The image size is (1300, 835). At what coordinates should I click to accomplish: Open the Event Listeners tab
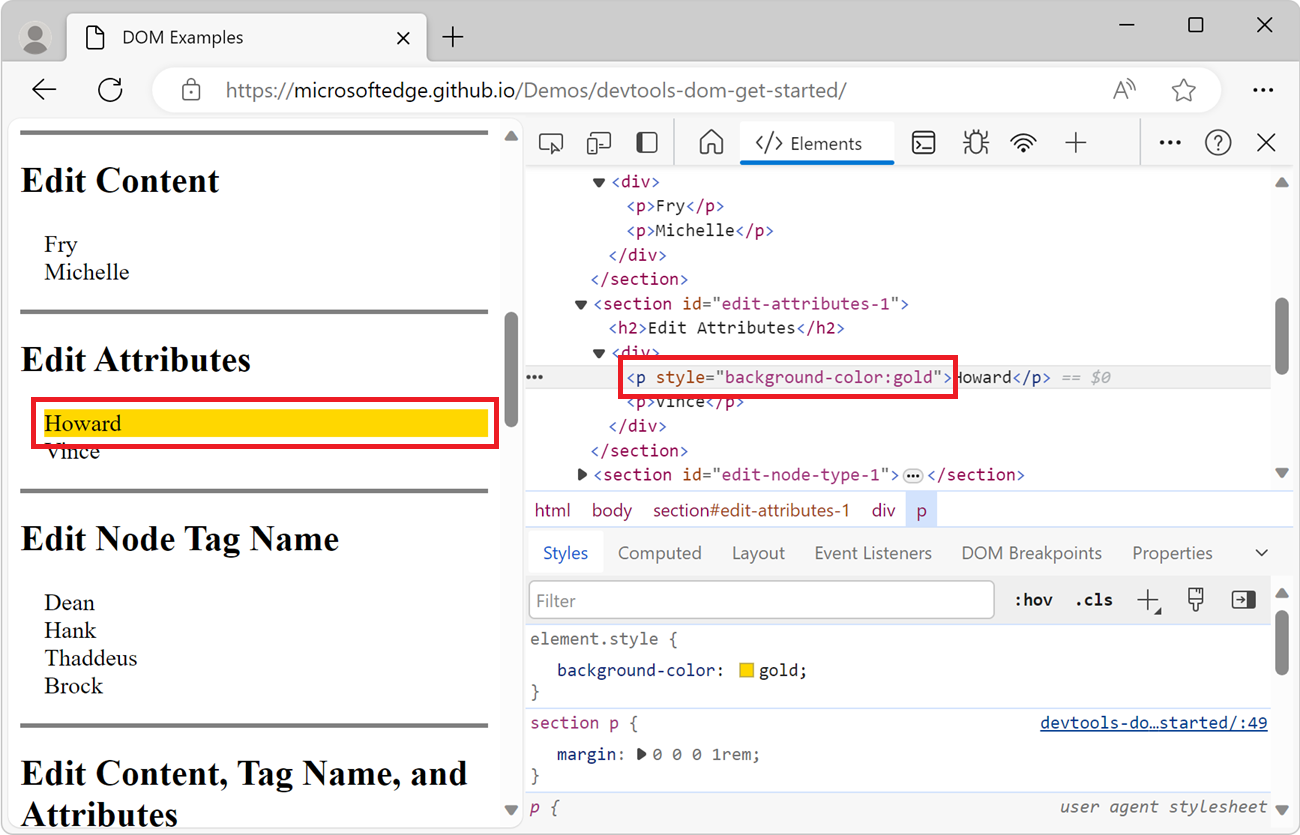(x=872, y=552)
